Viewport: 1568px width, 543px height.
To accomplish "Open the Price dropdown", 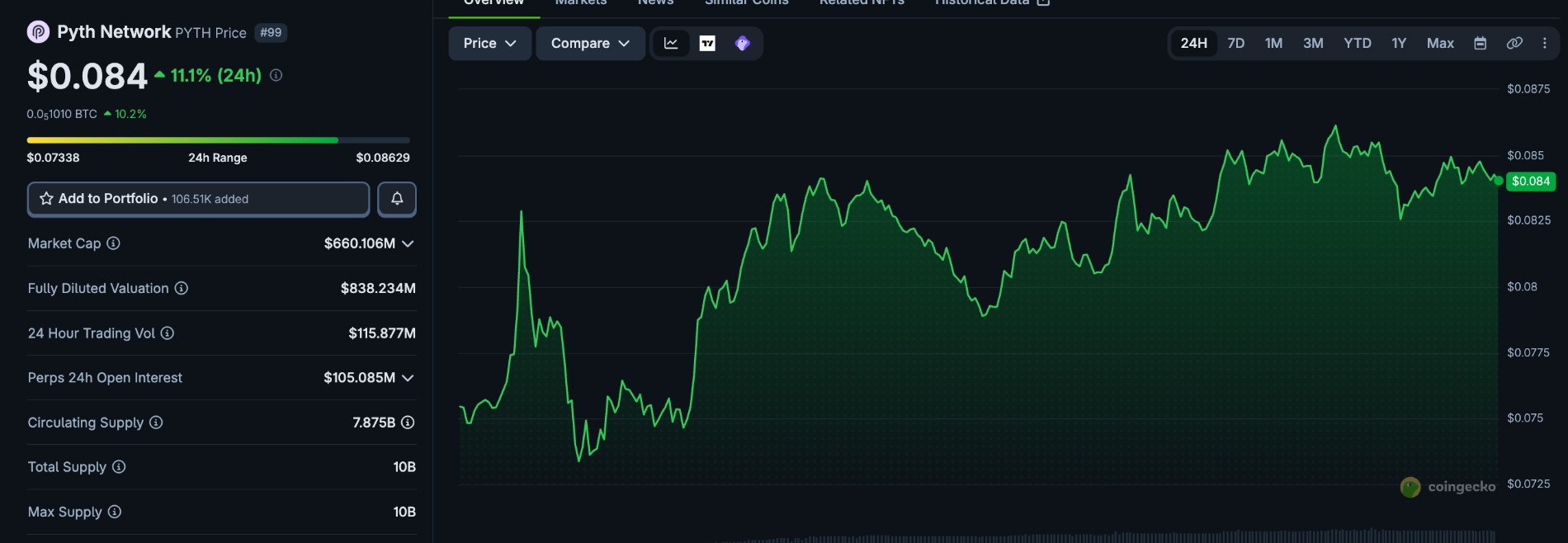I will point(490,43).
